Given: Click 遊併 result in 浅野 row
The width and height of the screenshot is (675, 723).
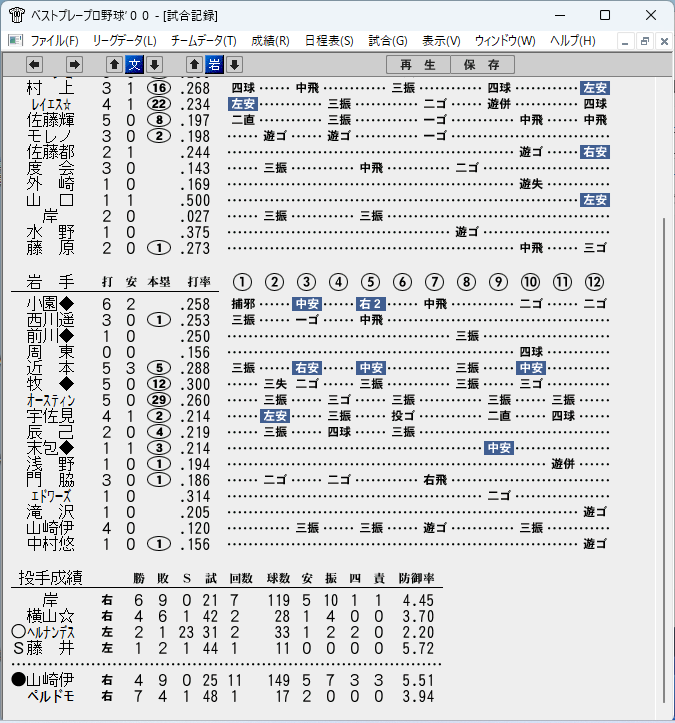Looking at the screenshot, I should pos(563,464).
